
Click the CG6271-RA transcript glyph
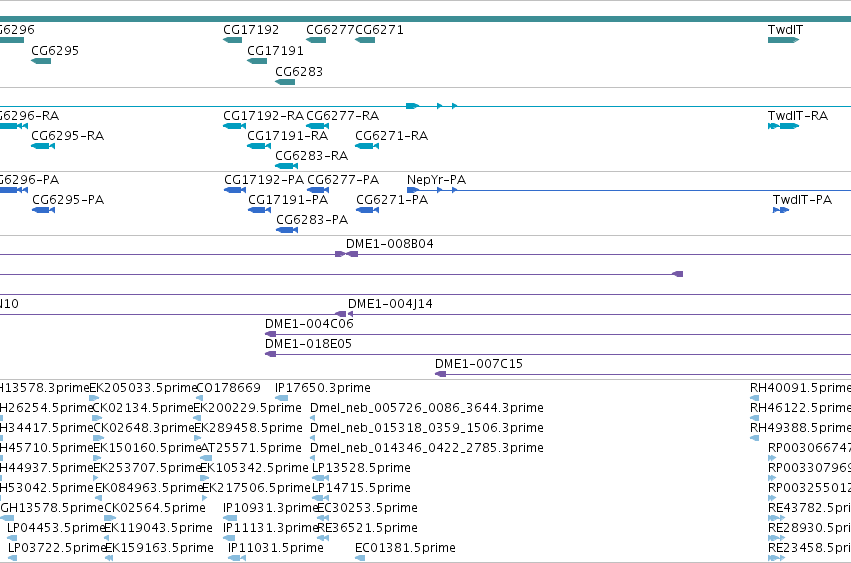(367, 146)
